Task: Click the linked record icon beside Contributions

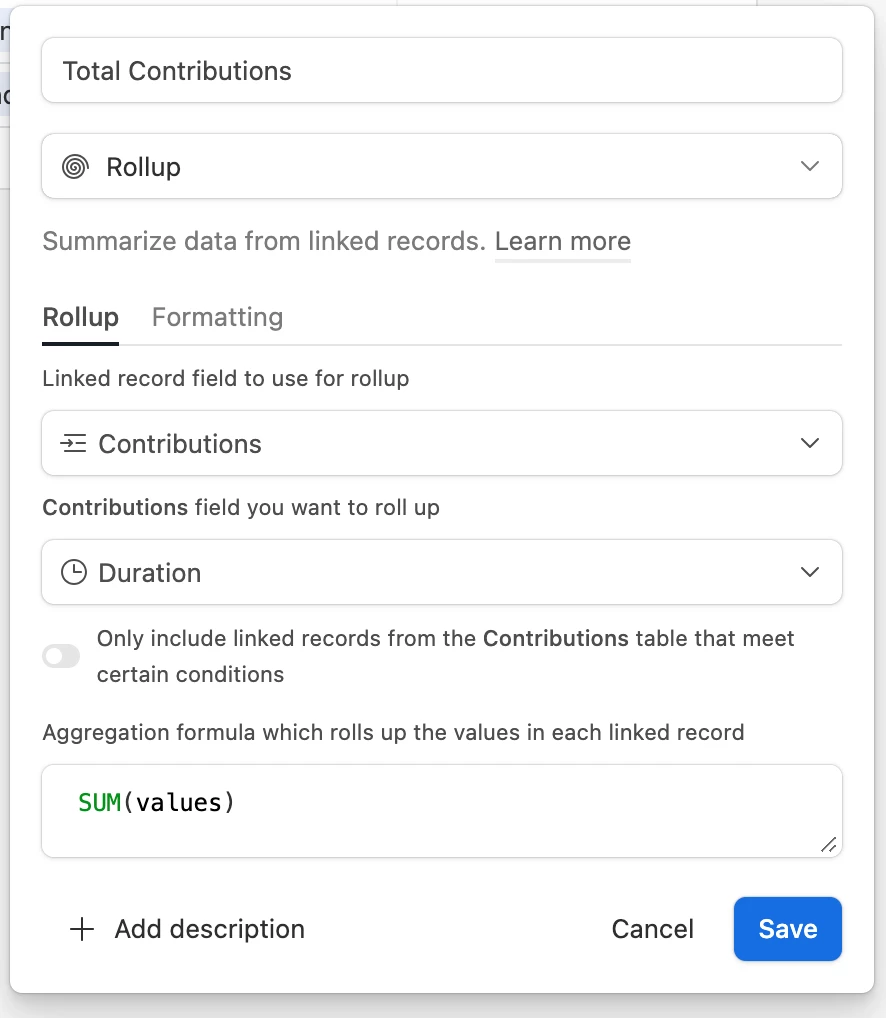Action: click(73, 444)
